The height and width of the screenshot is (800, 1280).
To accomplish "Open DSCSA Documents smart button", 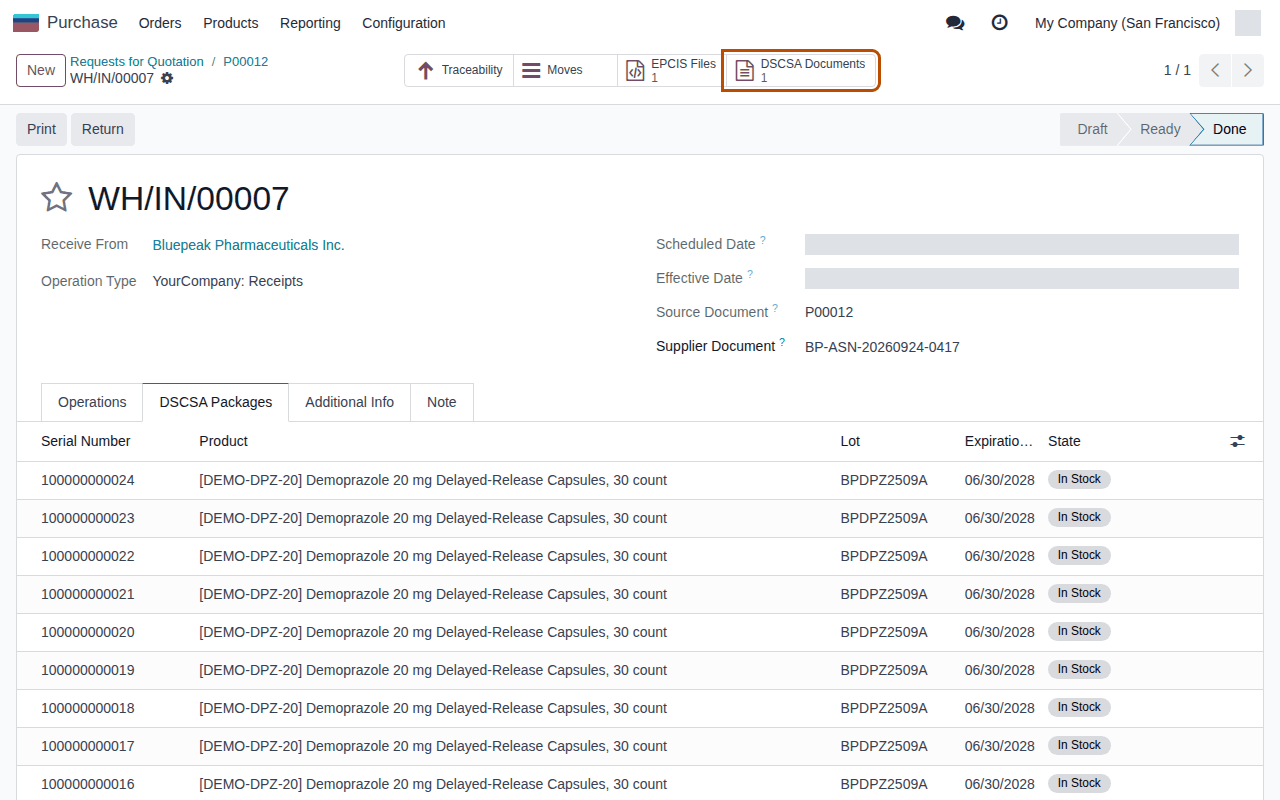I will pos(801,70).
